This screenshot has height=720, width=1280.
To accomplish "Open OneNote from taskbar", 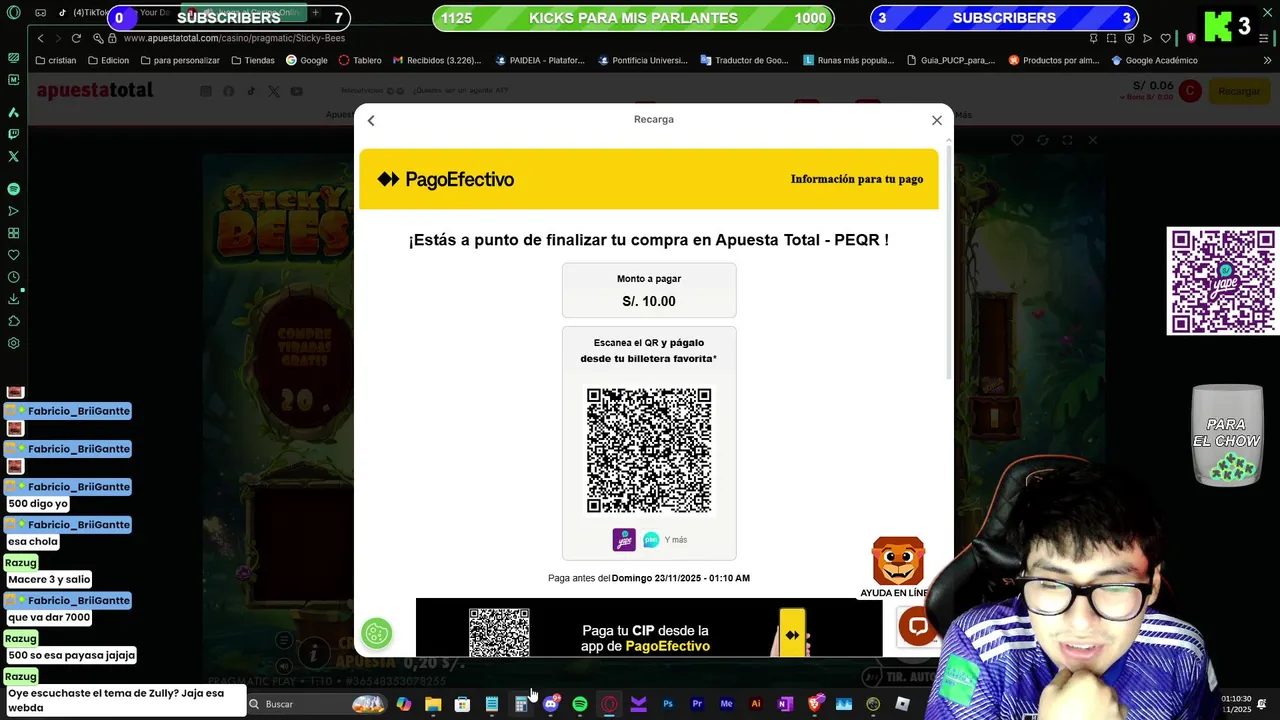I will (785, 704).
